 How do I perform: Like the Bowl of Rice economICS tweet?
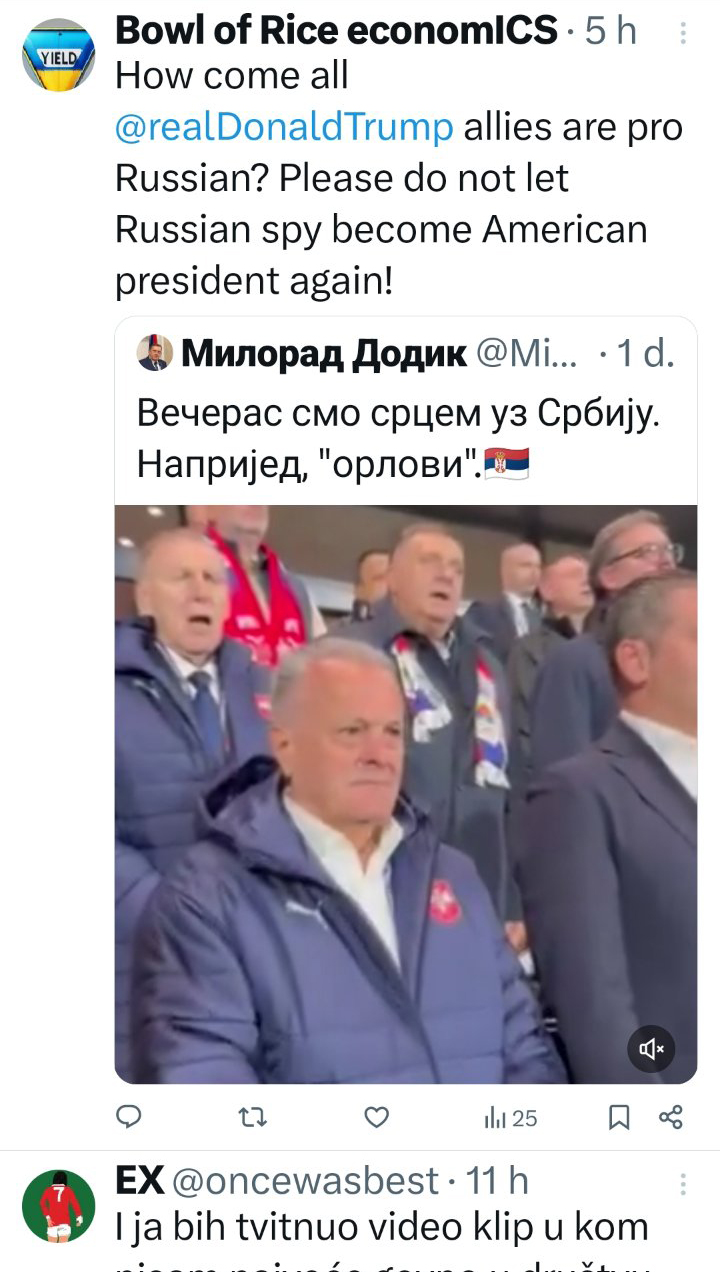pyautogui.click(x=376, y=1117)
